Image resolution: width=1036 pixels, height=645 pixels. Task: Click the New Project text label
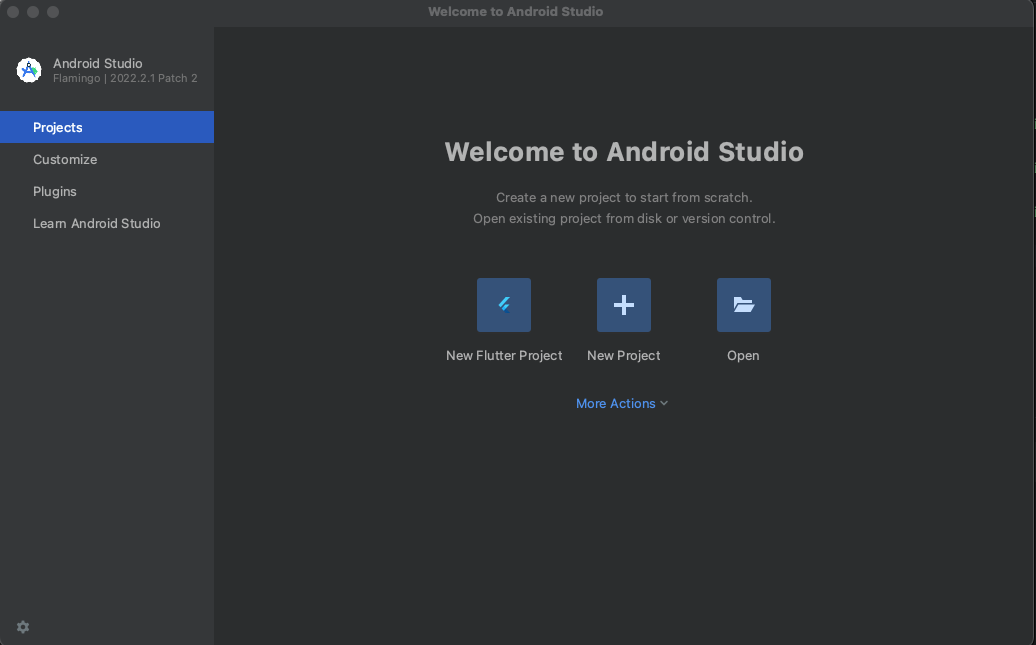tap(624, 356)
